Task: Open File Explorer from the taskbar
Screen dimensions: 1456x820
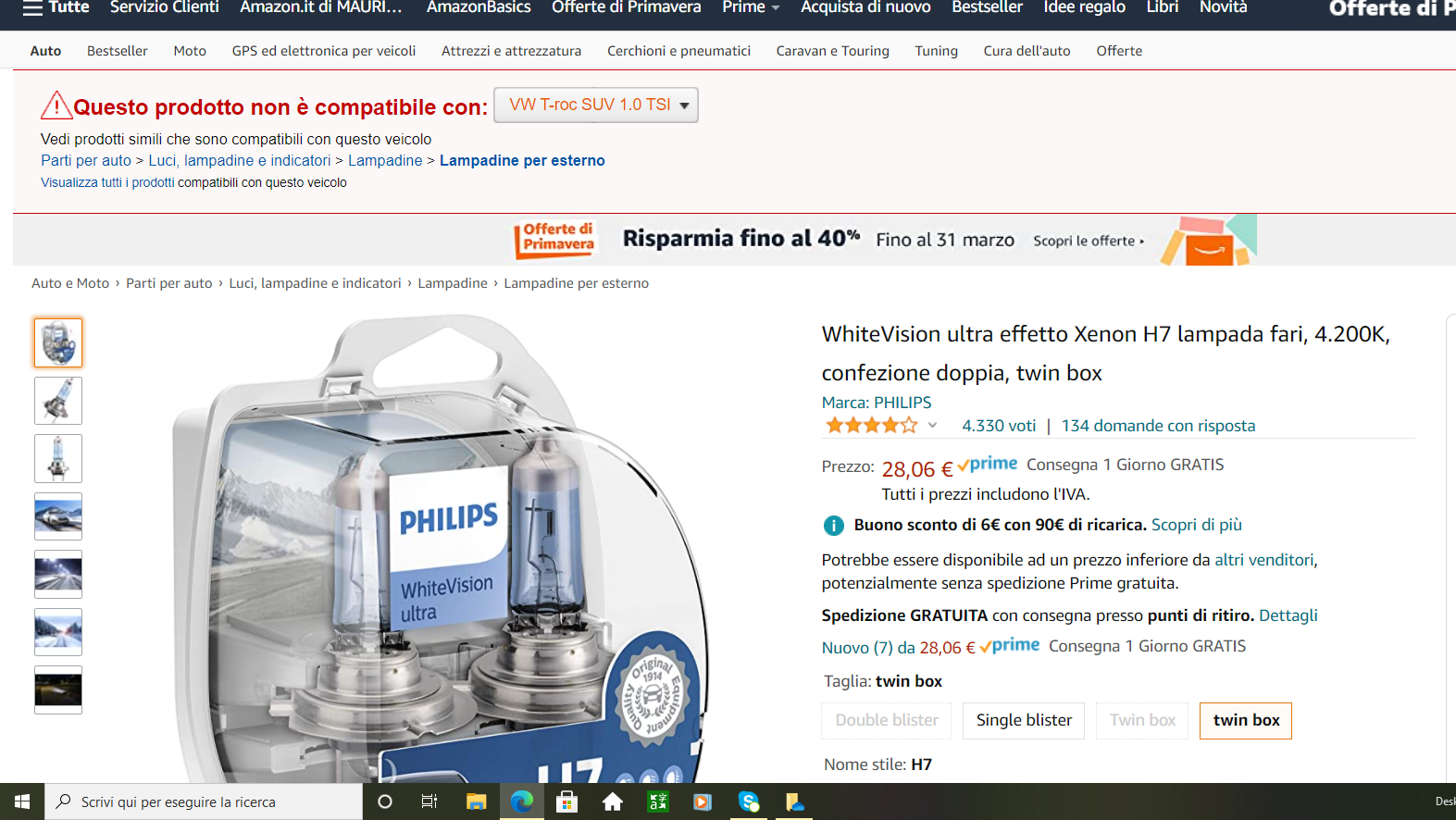Action: (476, 801)
